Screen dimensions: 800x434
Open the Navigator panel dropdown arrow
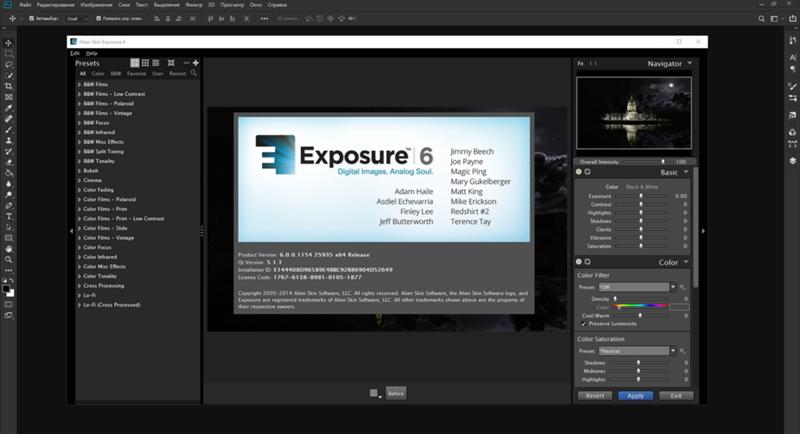(690, 63)
